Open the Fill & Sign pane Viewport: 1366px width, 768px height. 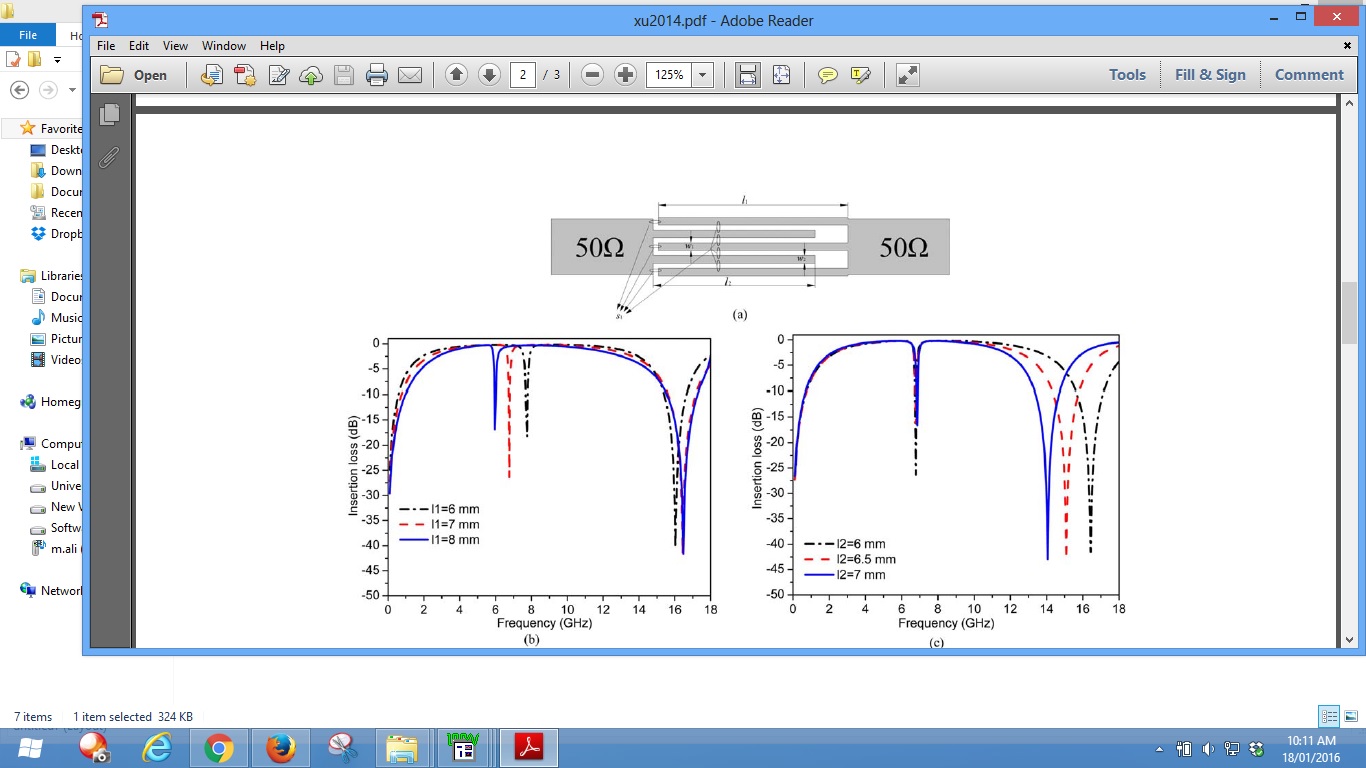(1210, 75)
